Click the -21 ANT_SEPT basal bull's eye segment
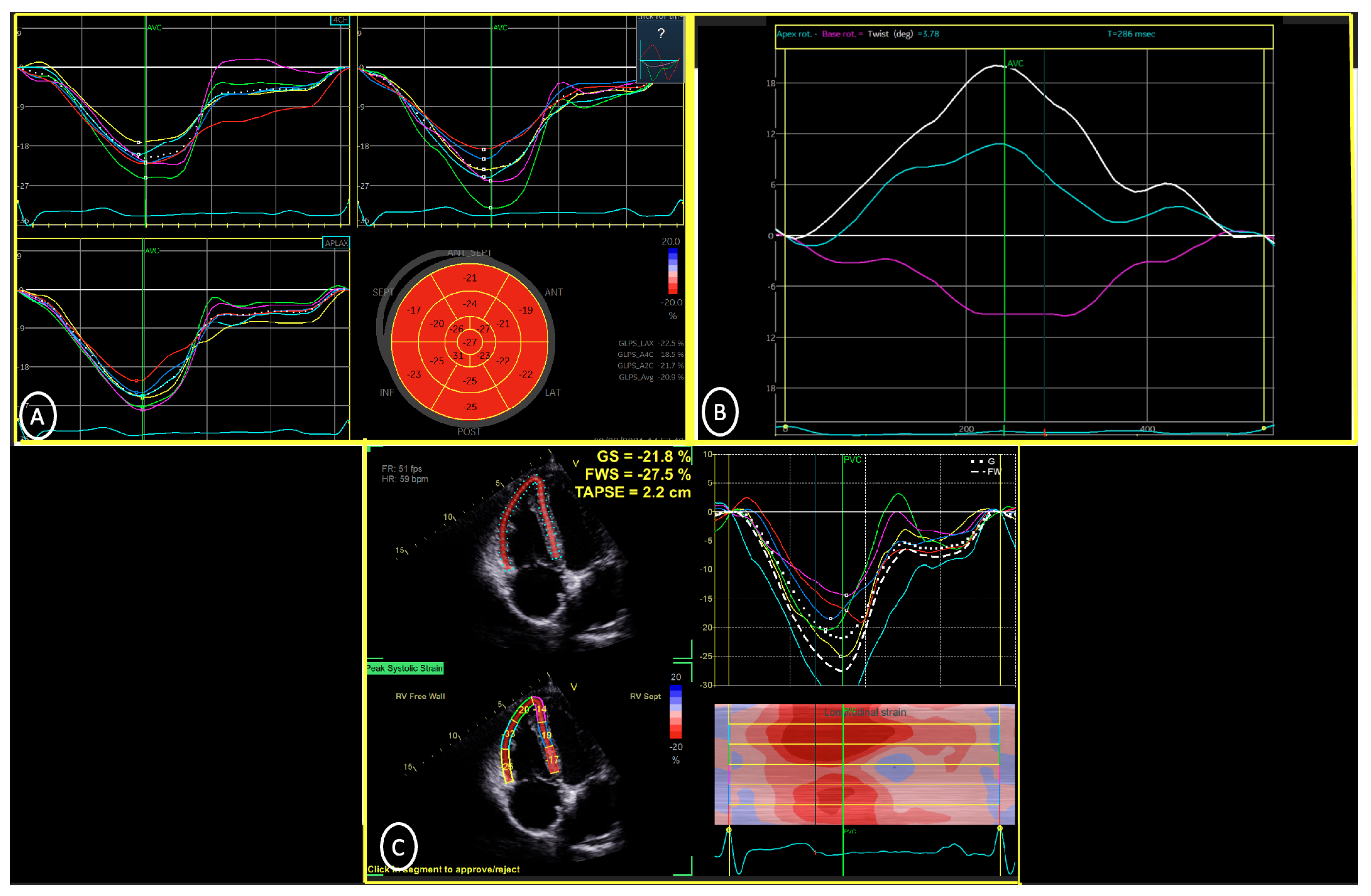The image size is (1371, 896). [470, 278]
